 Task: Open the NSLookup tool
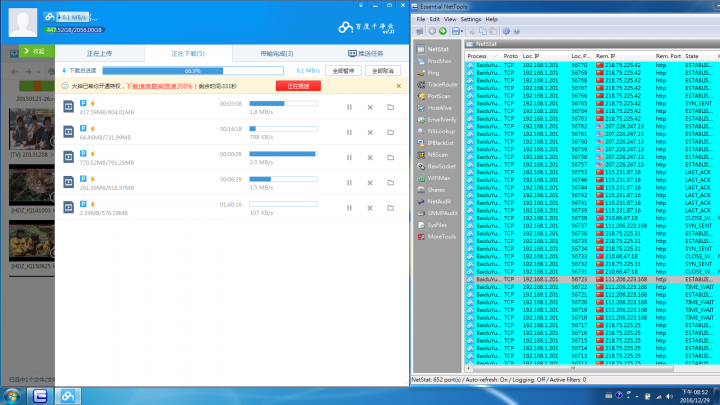[437, 131]
